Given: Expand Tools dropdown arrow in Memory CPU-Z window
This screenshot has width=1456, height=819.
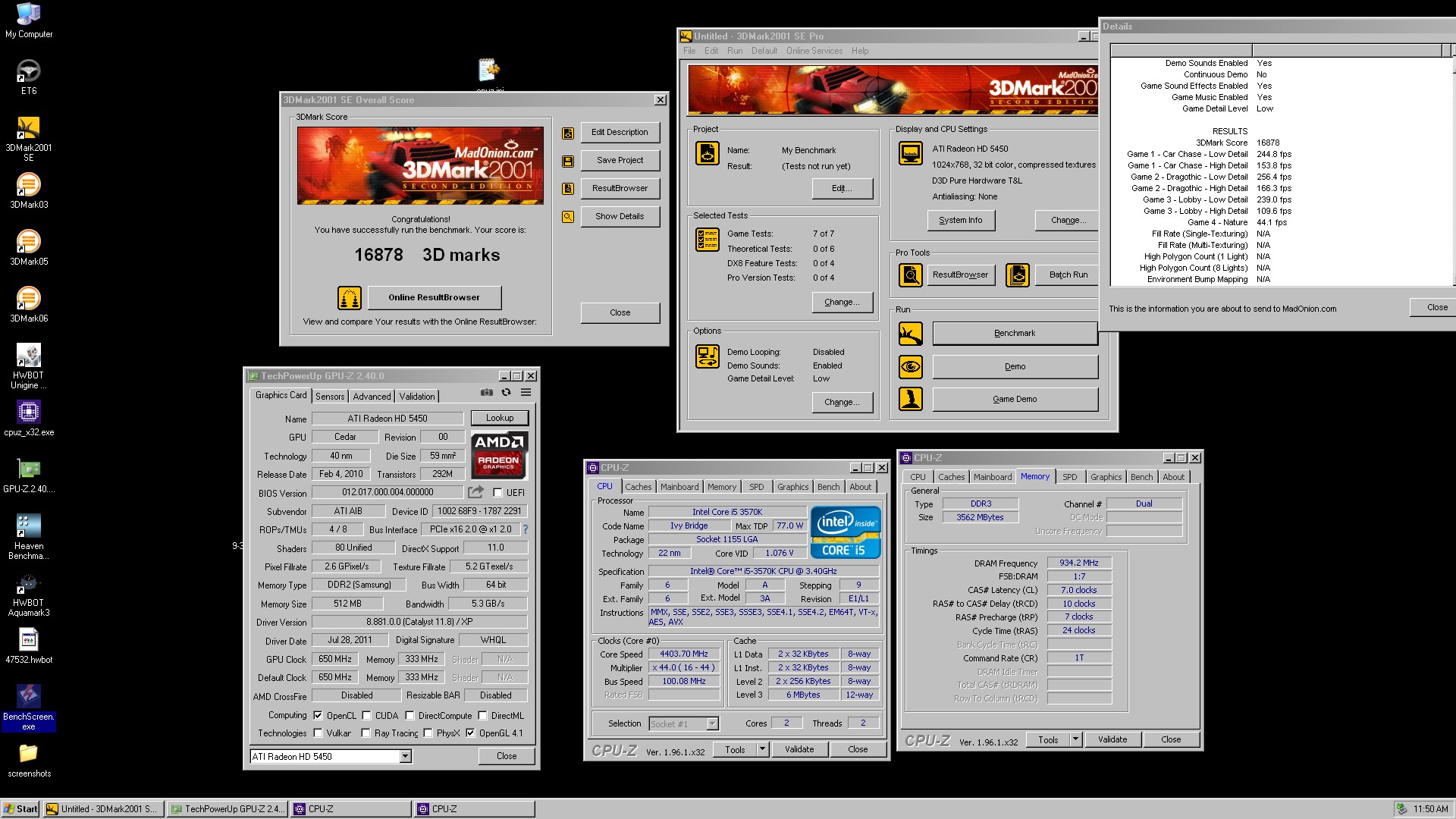Looking at the screenshot, I should tap(1075, 739).
